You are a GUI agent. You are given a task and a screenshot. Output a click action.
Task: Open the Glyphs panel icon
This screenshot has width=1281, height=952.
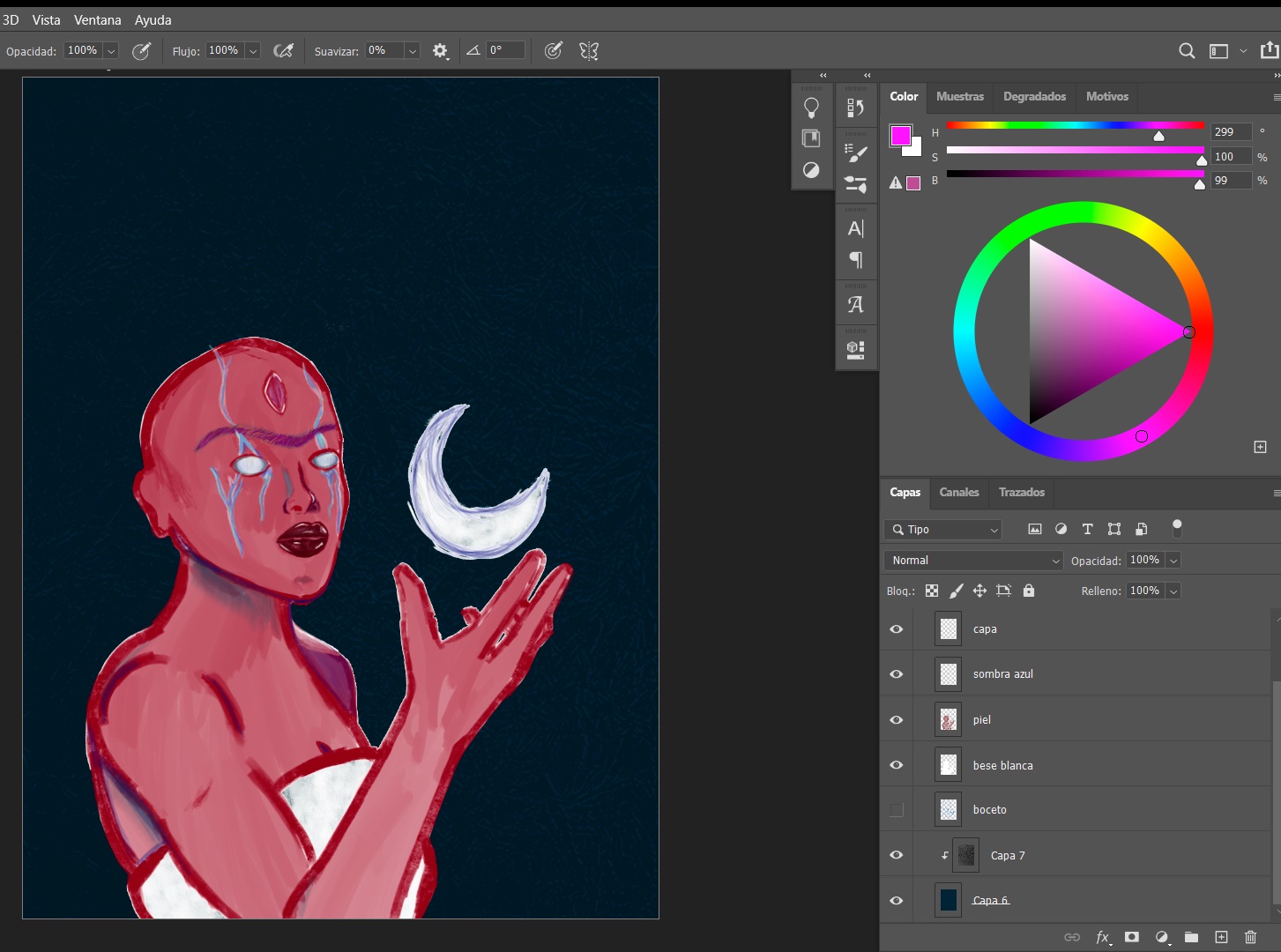pos(855,305)
